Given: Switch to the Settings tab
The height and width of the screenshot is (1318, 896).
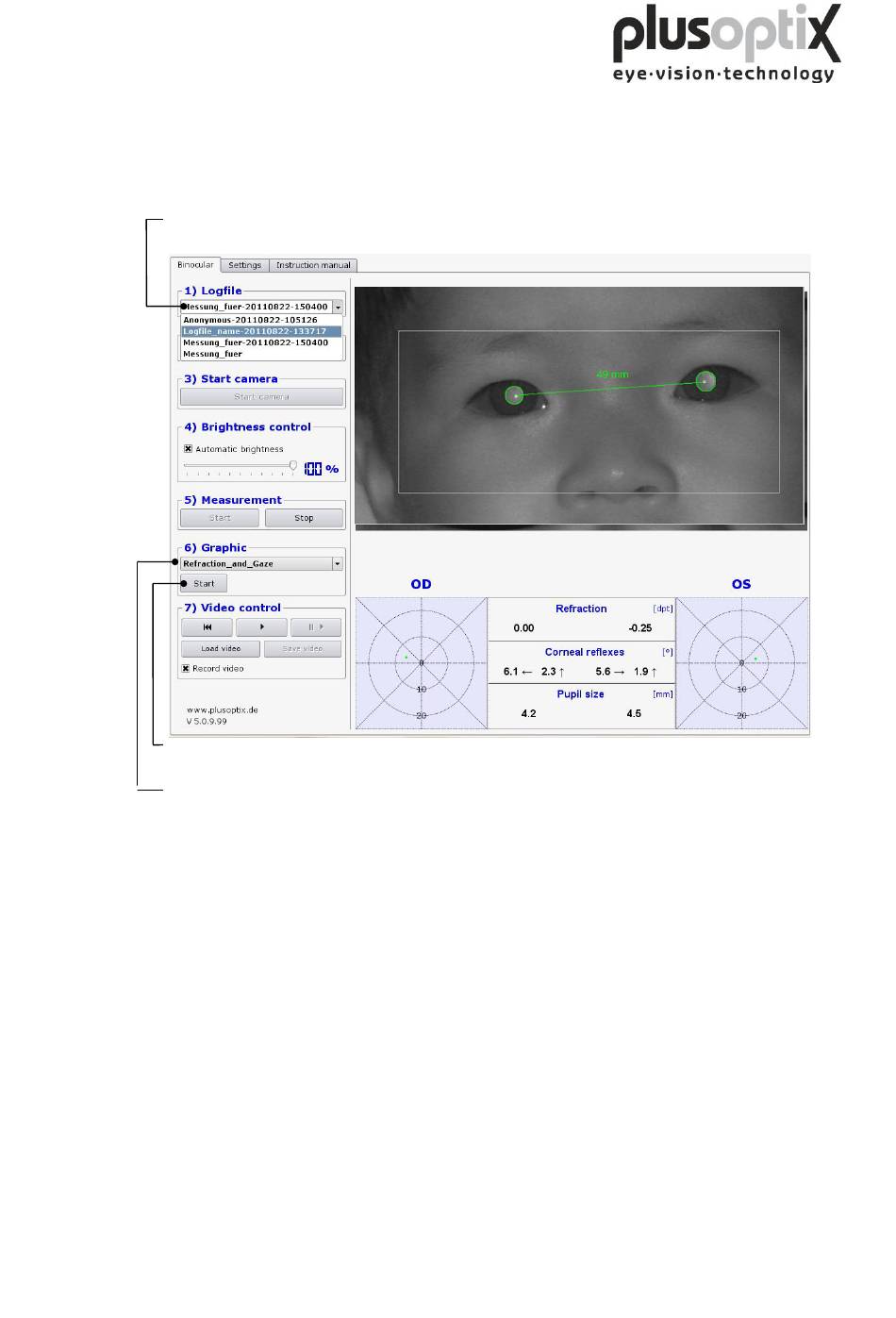Looking at the screenshot, I should pos(244,265).
